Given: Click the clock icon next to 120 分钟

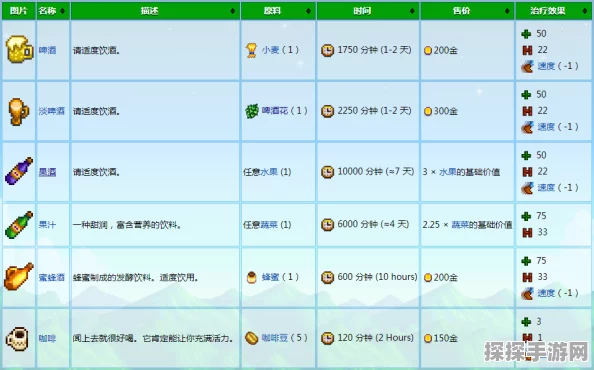Looking at the screenshot, I should coord(328,338).
